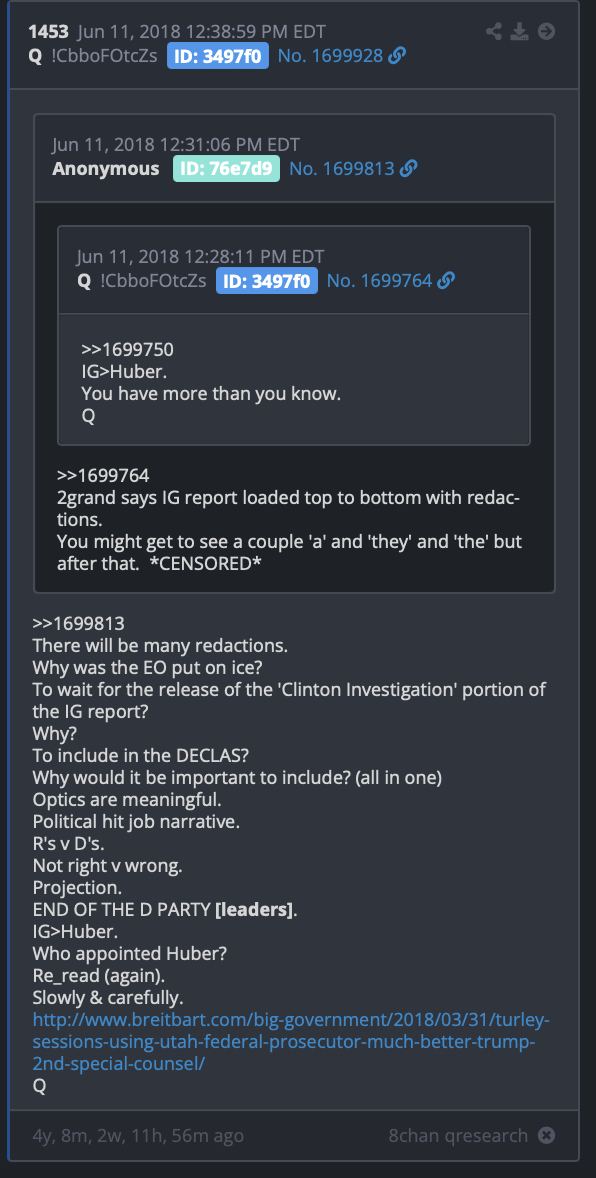Click the X icon next to 8chan qresearch
The image size is (596, 1178).
pyautogui.click(x=547, y=1135)
